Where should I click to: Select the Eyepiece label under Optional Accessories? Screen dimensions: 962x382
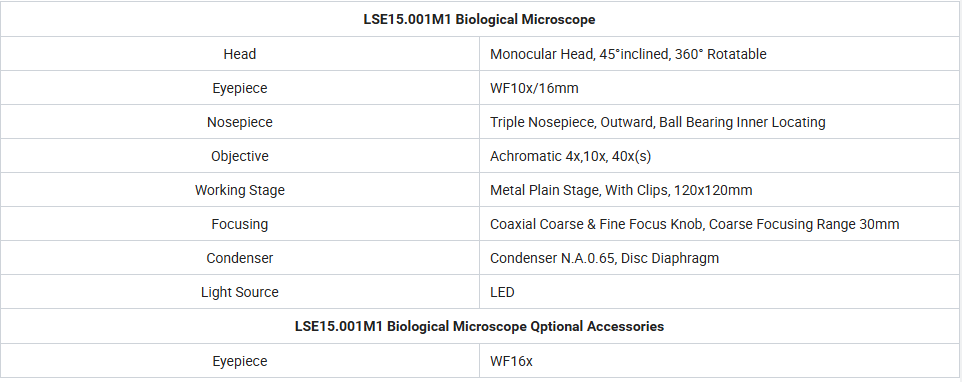(239, 361)
